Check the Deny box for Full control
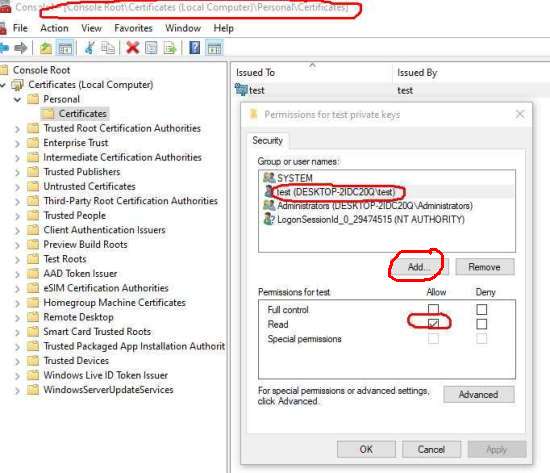Image resolution: width=550 pixels, height=473 pixels. click(482, 309)
